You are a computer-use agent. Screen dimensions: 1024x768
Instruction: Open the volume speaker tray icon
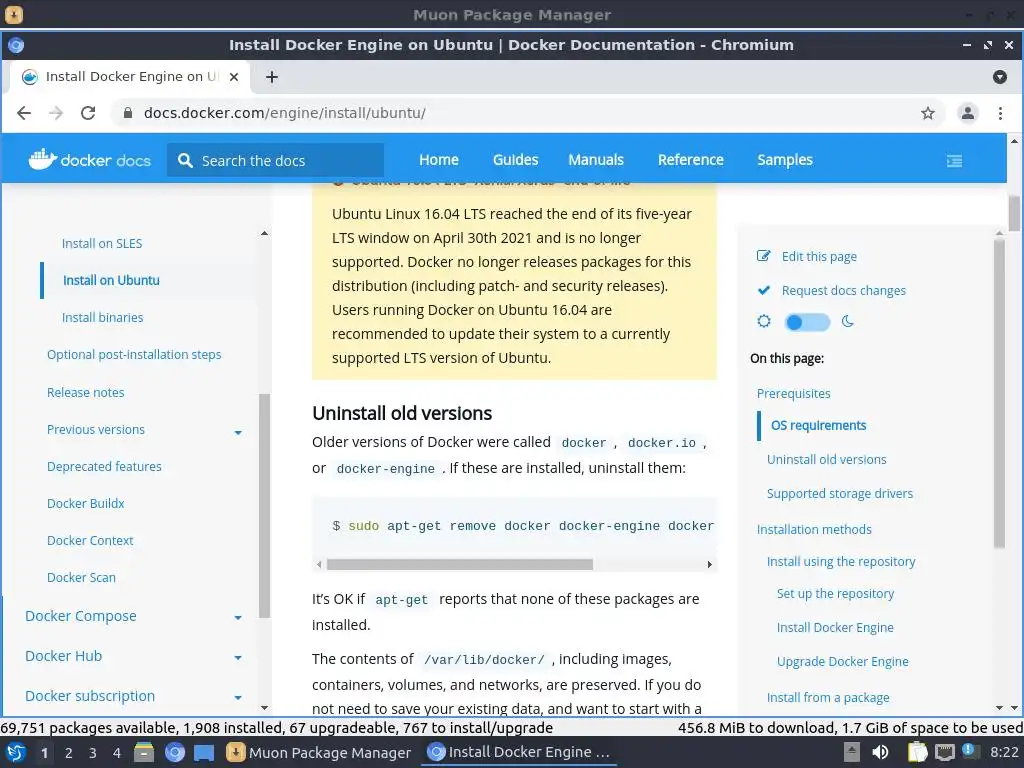(x=880, y=752)
